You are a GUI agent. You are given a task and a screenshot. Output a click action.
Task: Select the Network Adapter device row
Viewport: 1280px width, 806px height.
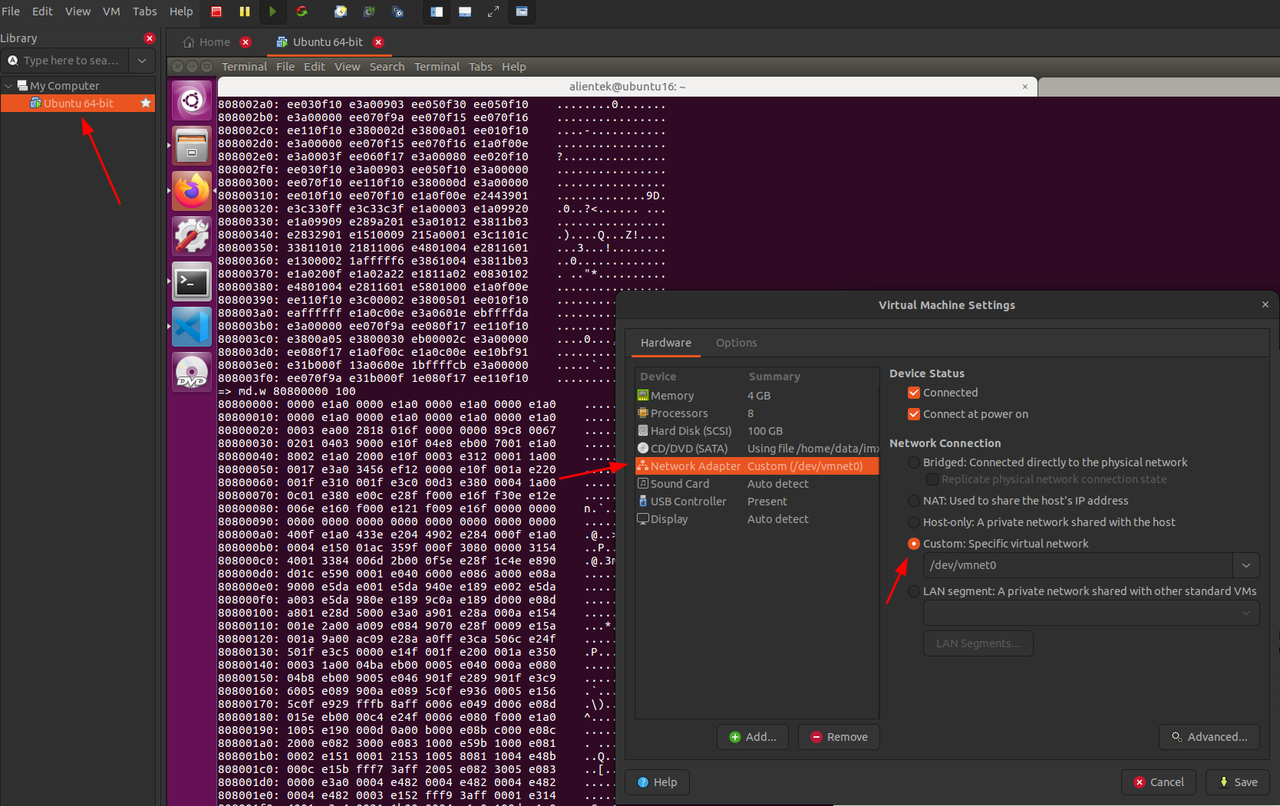756,466
